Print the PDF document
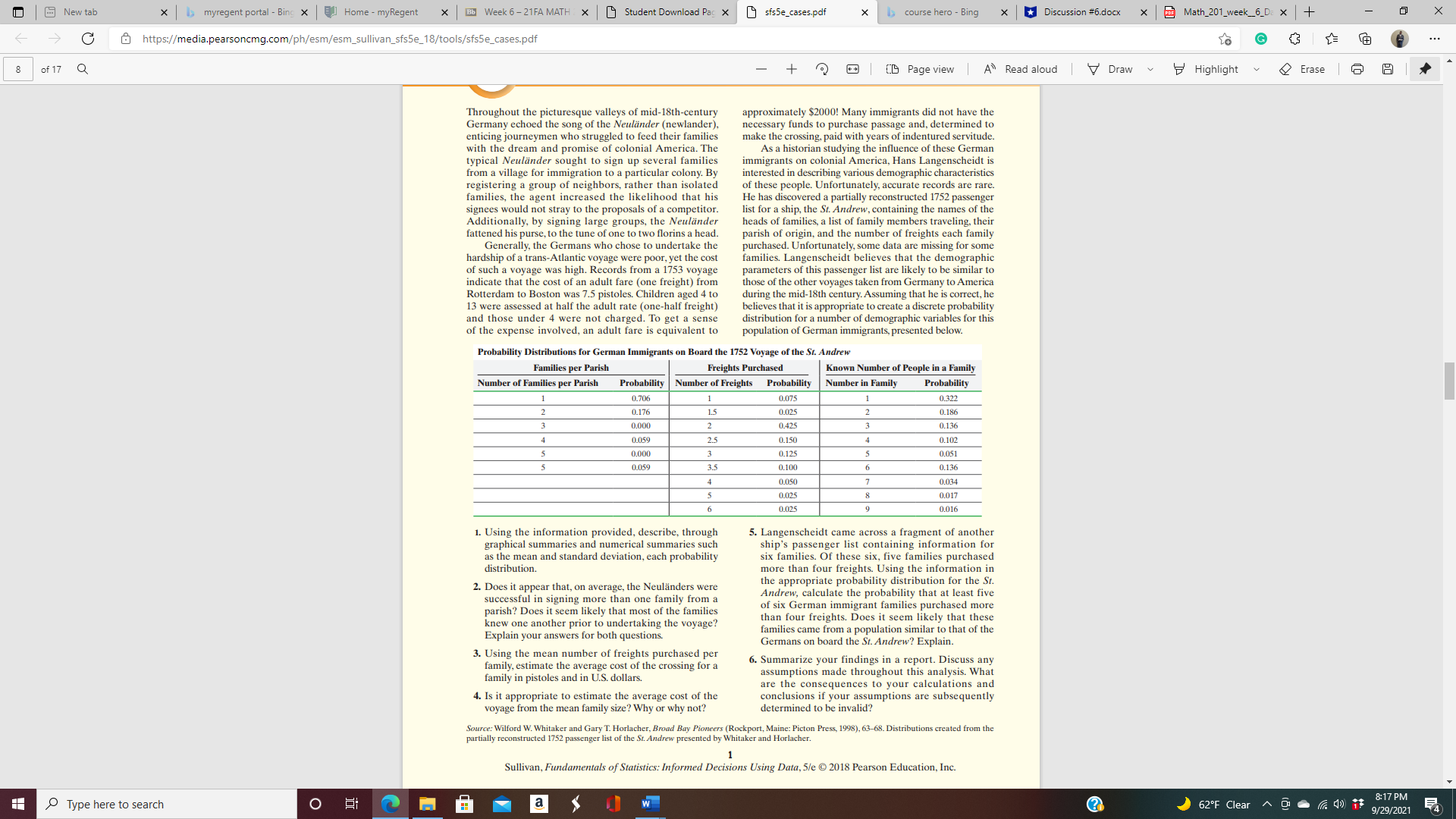Image resolution: width=1456 pixels, height=819 pixels. [x=1357, y=69]
